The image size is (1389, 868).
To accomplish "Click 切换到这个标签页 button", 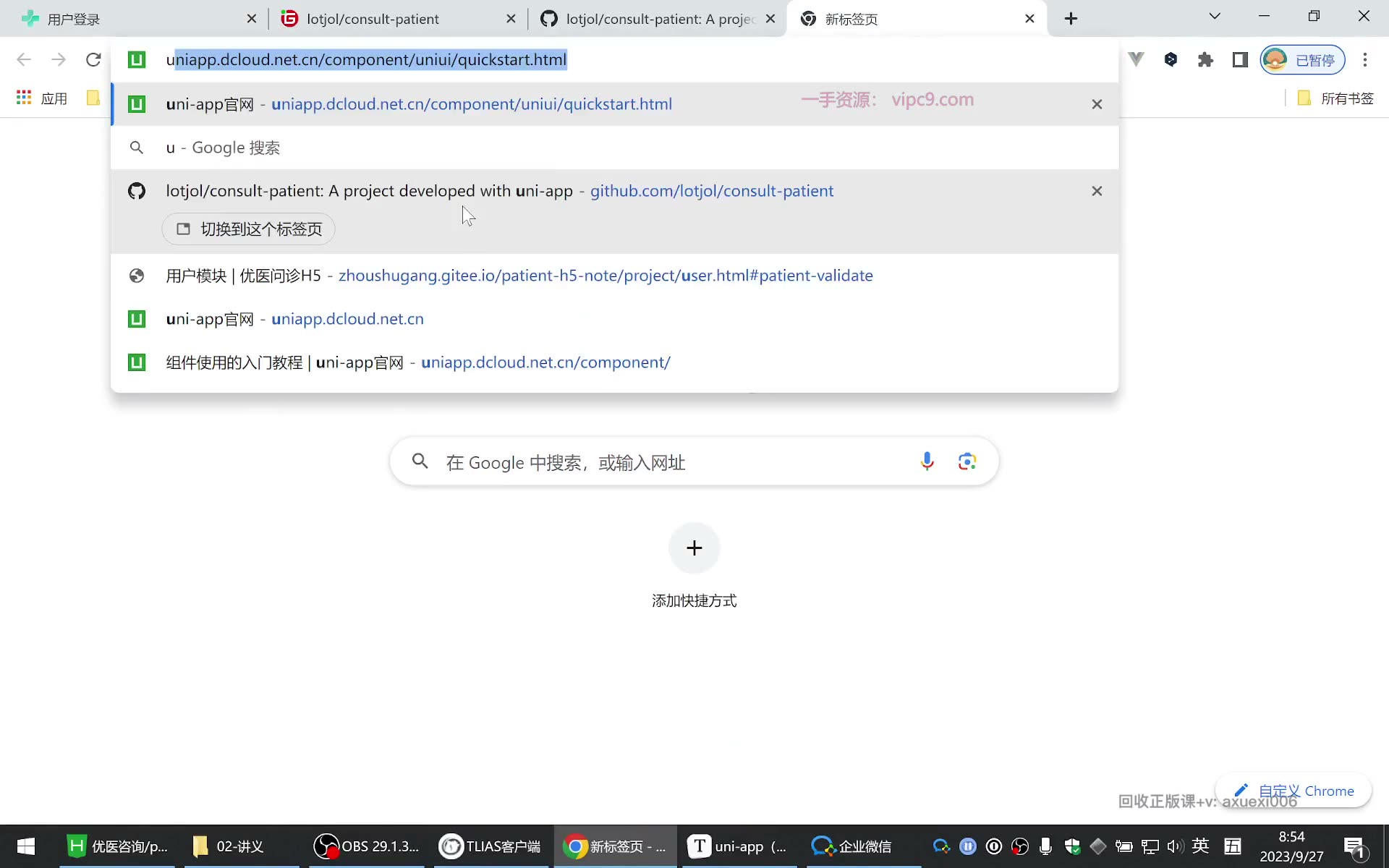I will coord(249,229).
